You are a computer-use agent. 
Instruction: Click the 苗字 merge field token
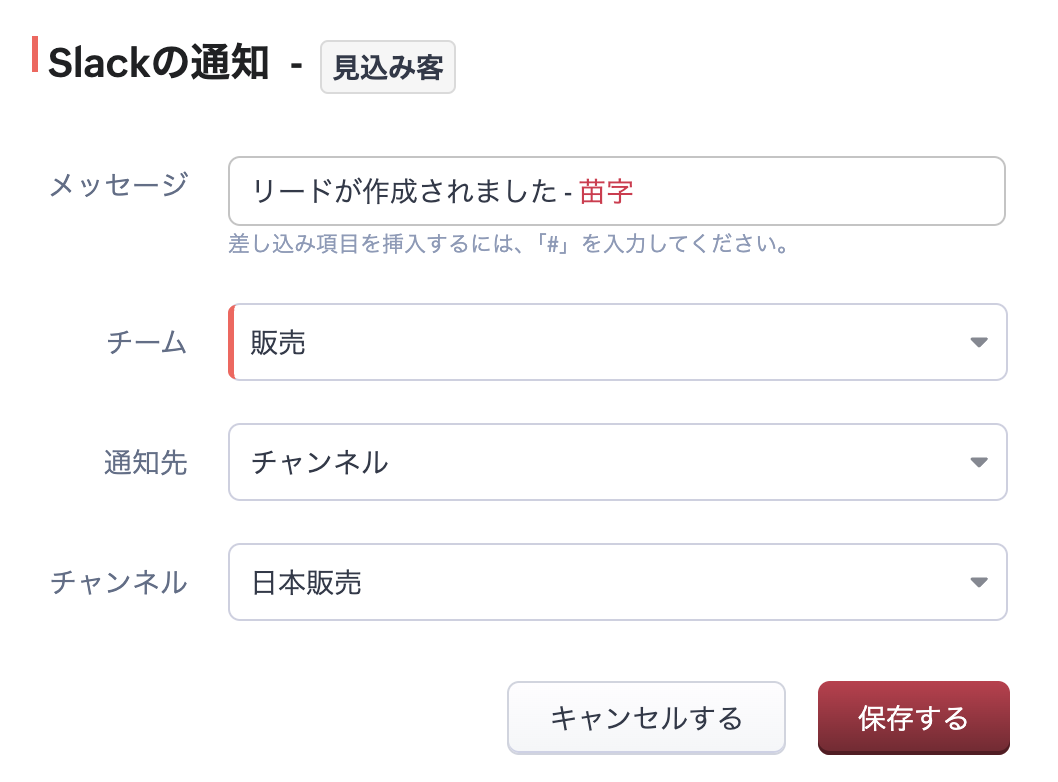point(606,191)
